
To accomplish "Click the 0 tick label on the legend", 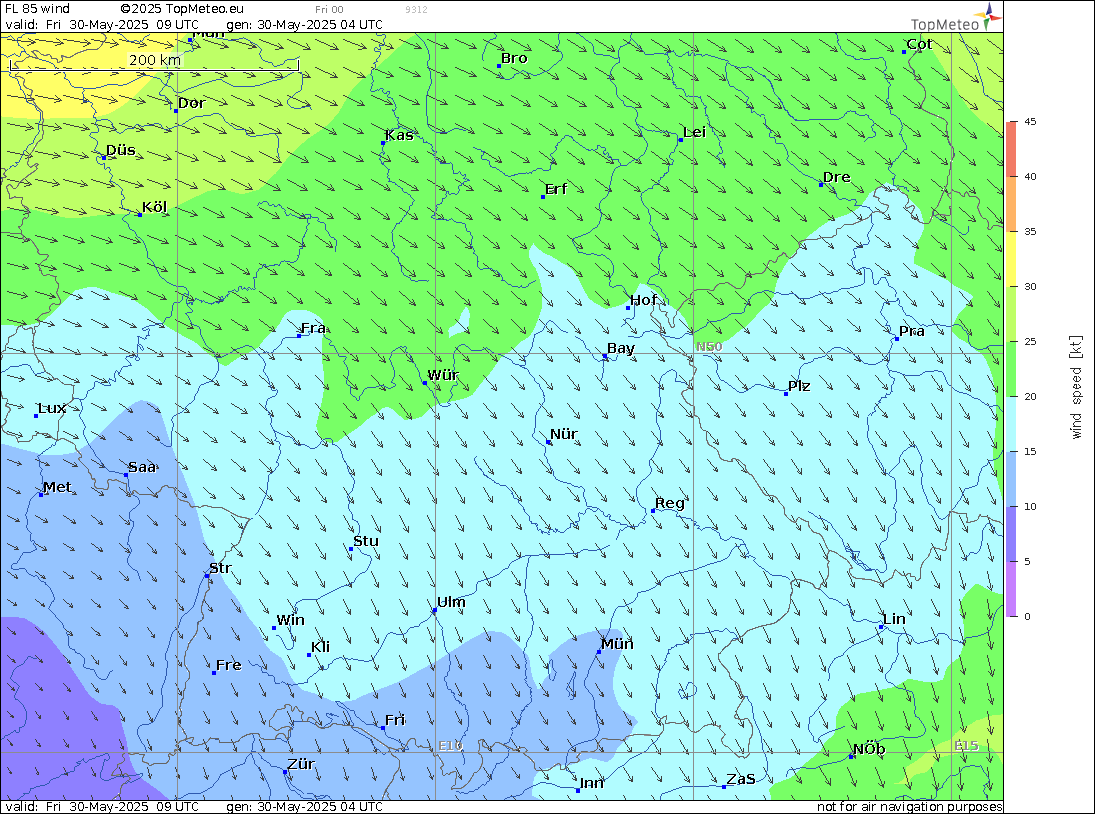I will 1027,616.
